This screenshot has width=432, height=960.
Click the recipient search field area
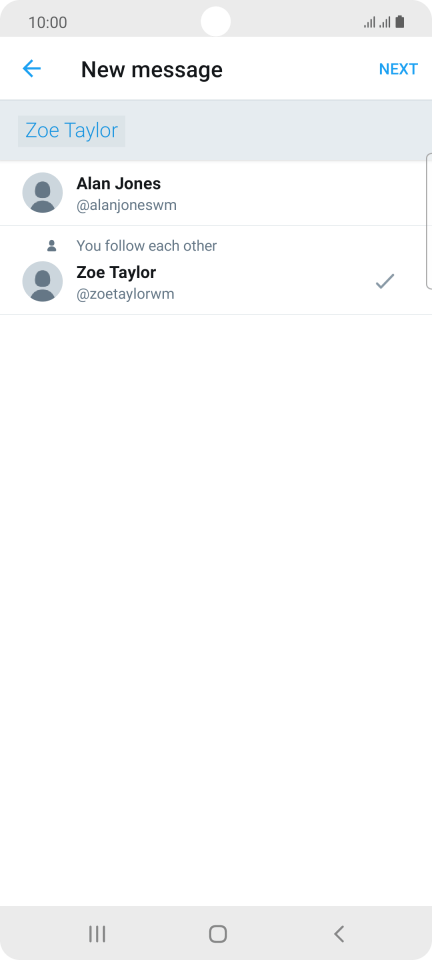216,131
